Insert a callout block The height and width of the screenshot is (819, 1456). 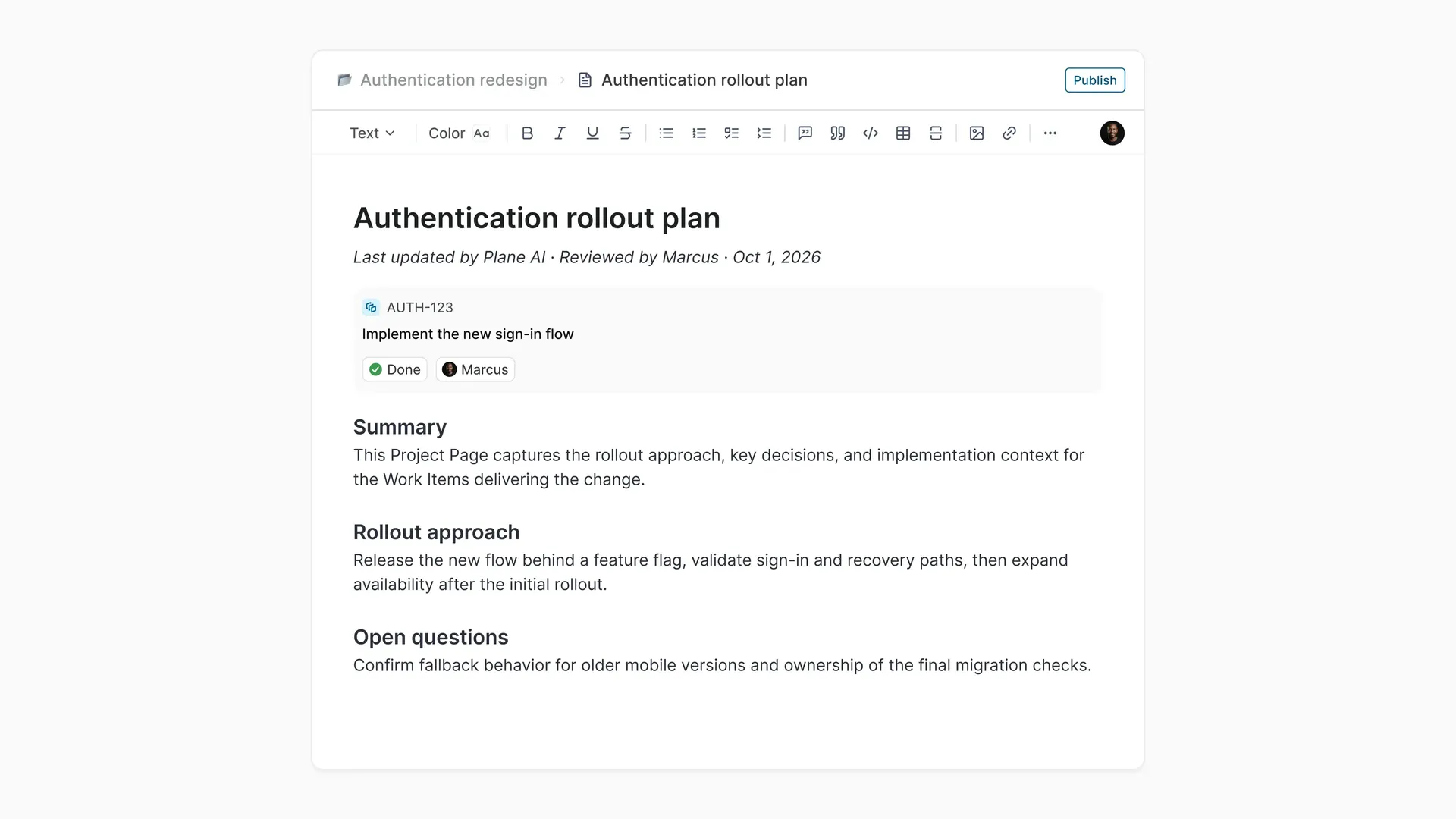pos(805,133)
